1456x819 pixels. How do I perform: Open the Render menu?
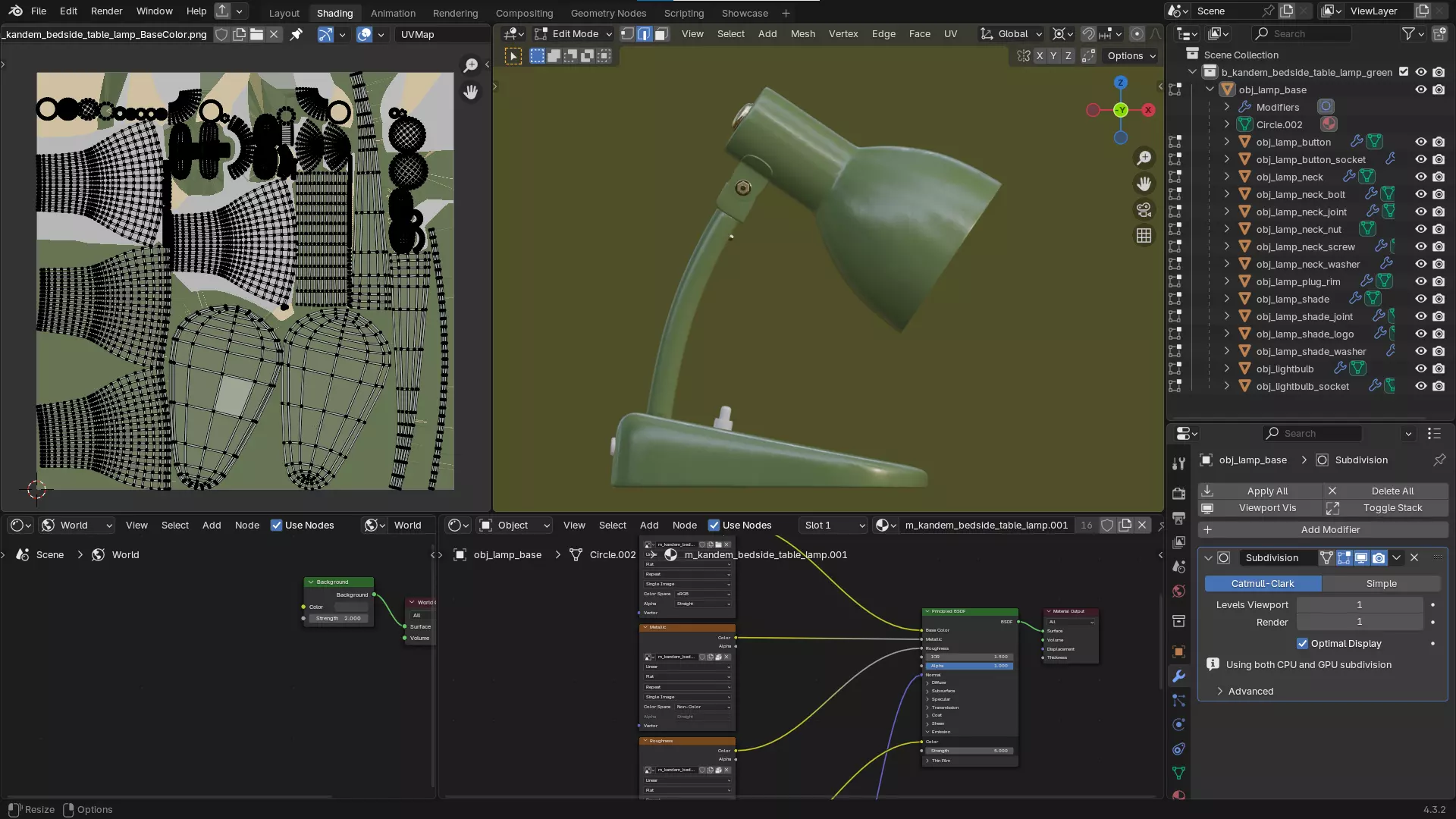106,11
